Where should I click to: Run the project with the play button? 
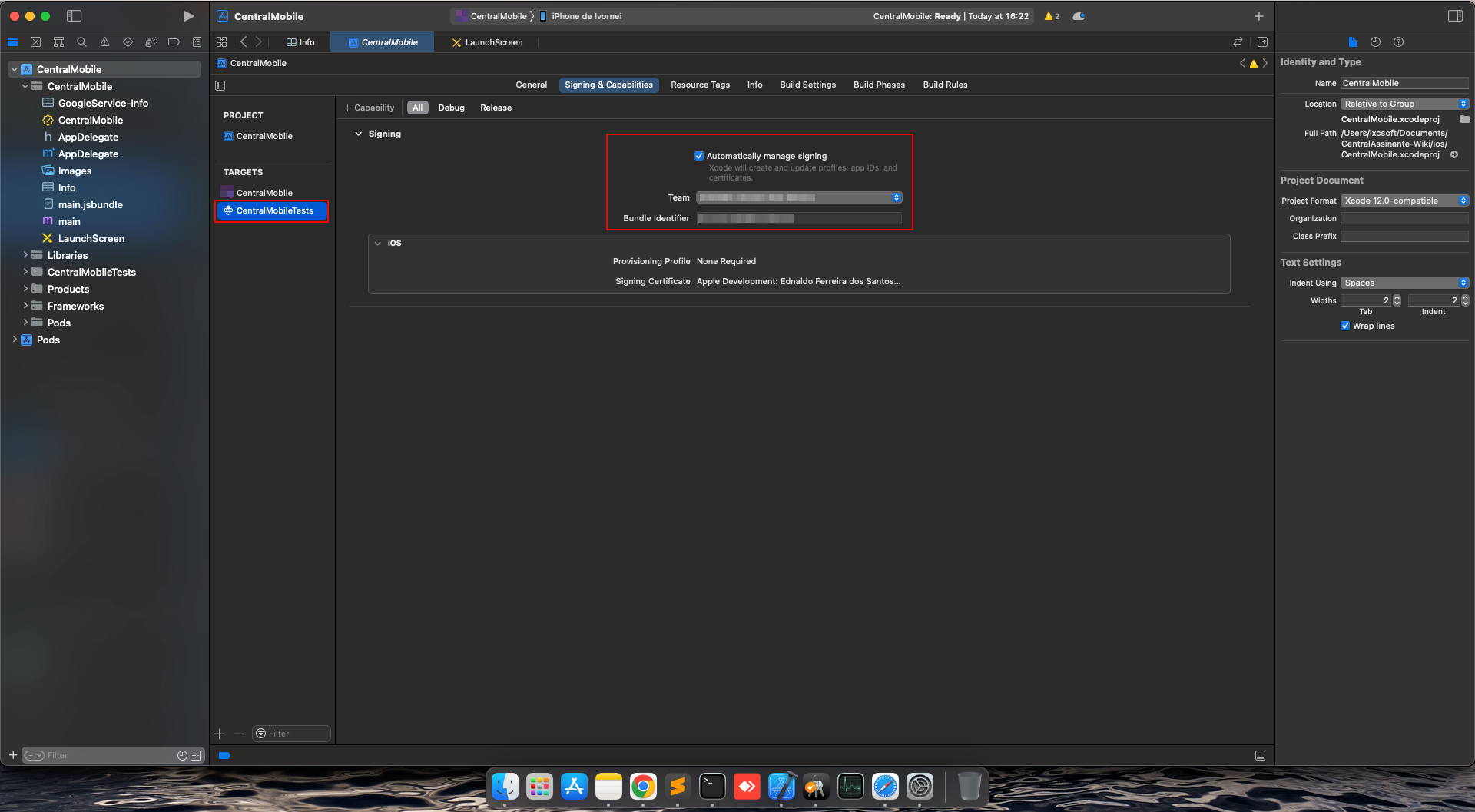pyautogui.click(x=188, y=15)
